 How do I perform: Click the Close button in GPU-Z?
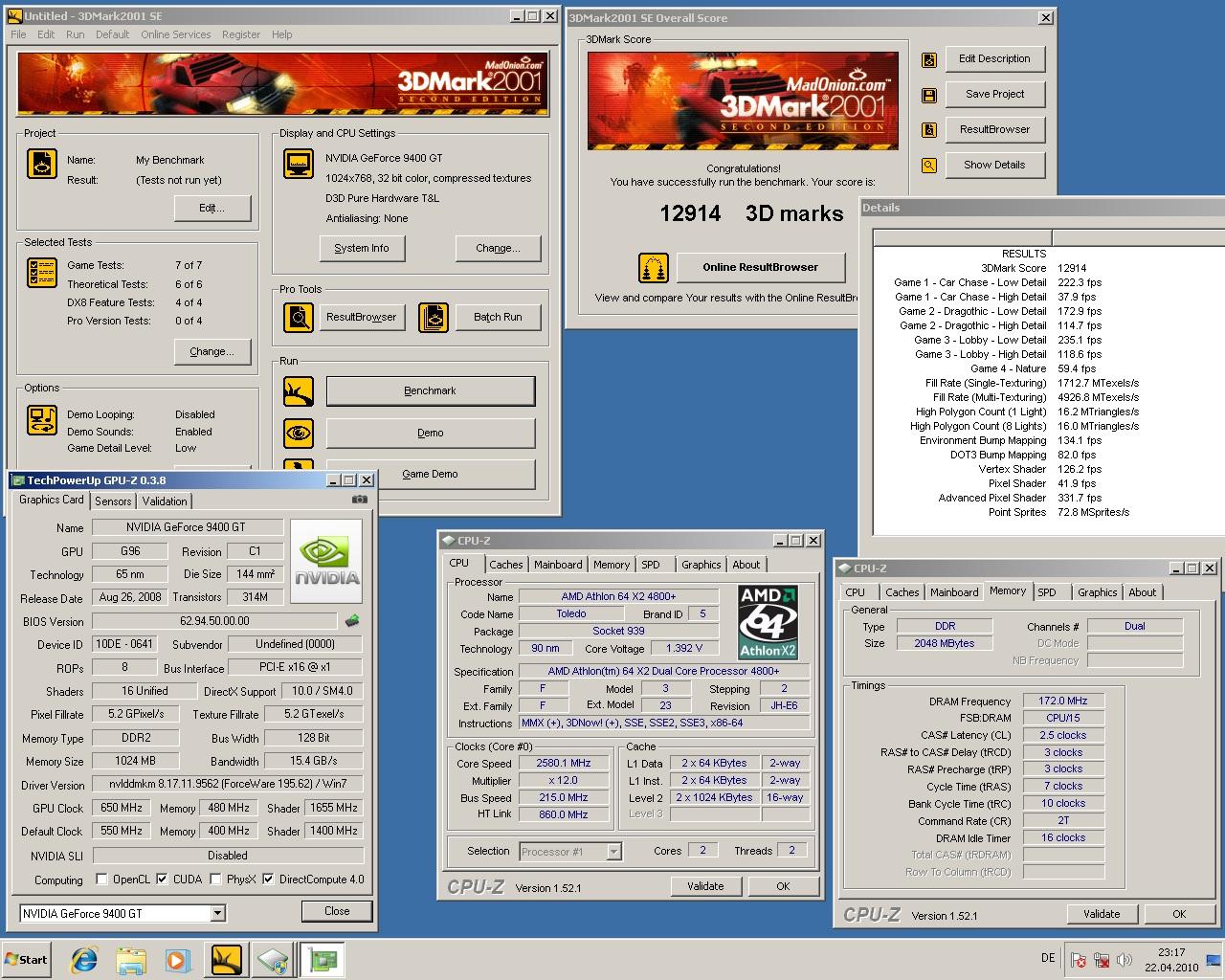coord(337,911)
